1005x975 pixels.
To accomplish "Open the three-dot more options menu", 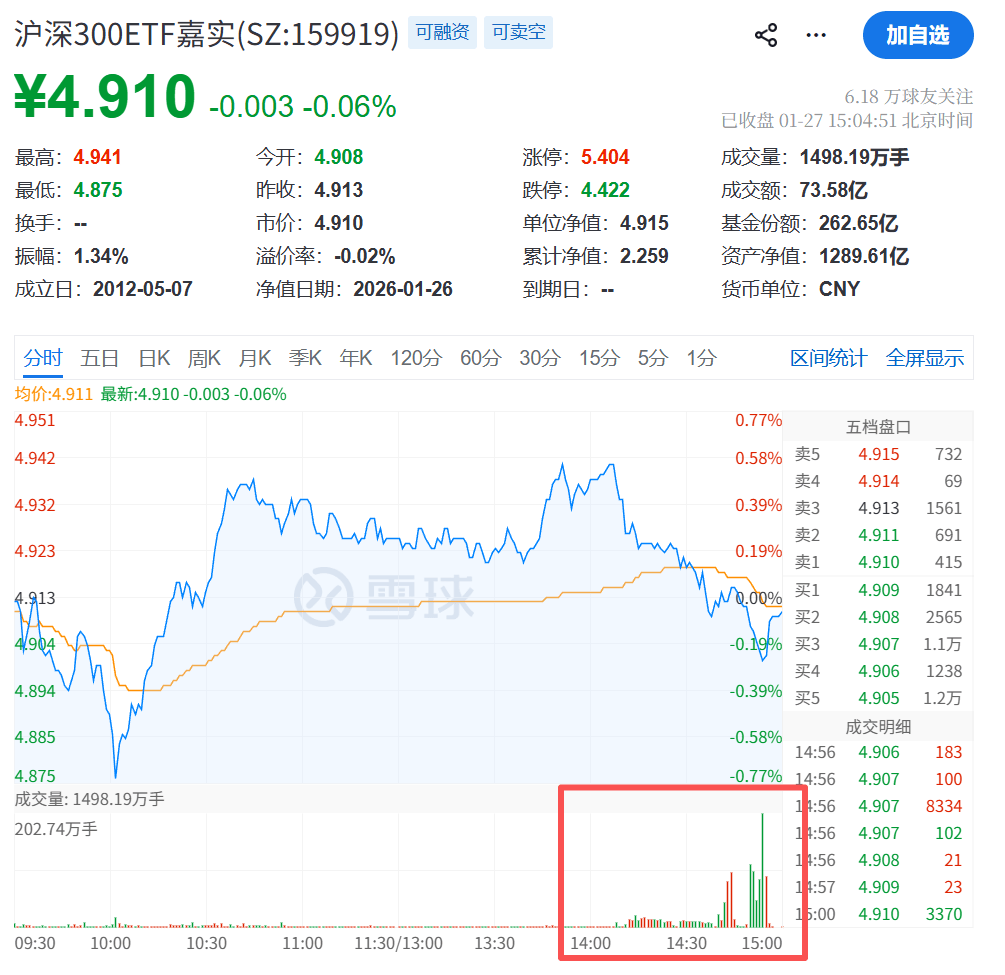I will pos(816,36).
